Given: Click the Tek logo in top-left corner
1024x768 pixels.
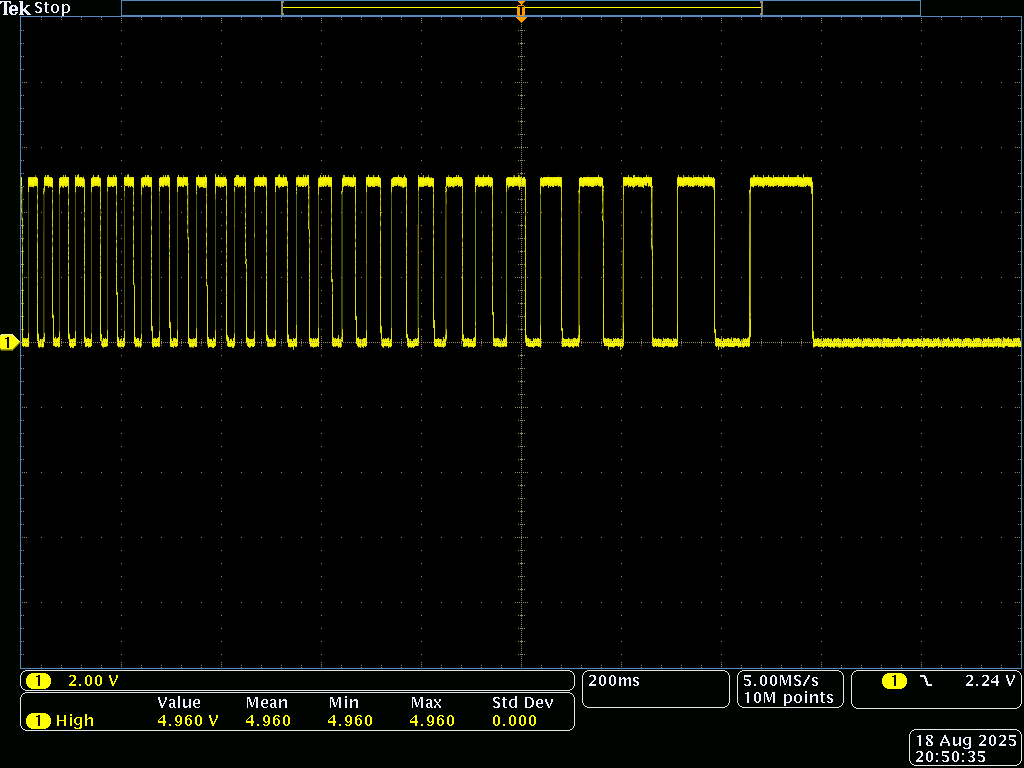Looking at the screenshot, I should click(16, 9).
